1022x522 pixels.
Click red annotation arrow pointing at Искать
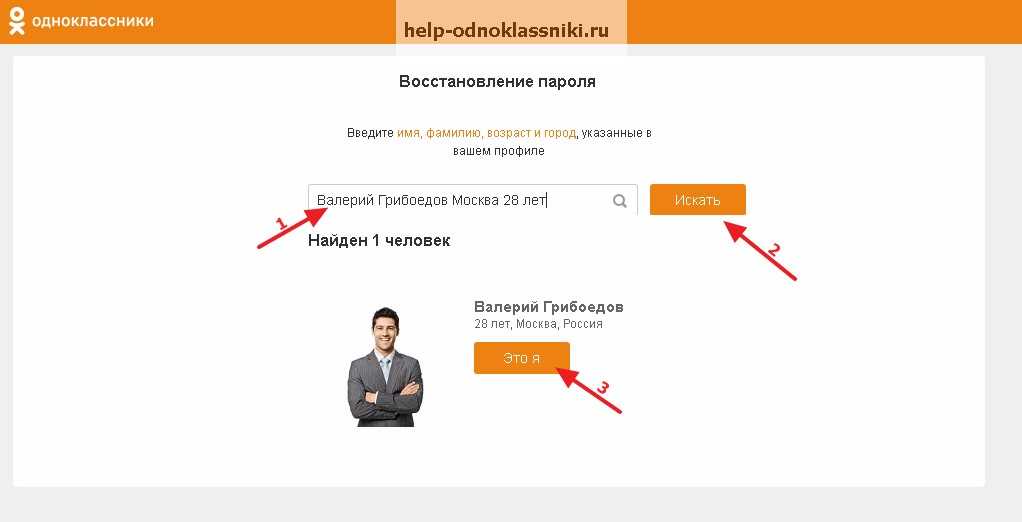pyautogui.click(x=761, y=251)
